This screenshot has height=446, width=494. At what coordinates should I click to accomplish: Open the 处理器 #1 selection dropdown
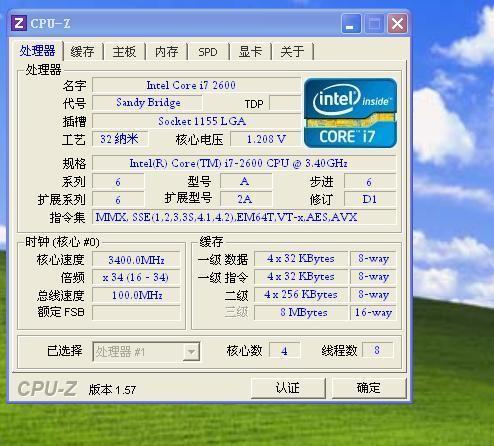(146, 351)
